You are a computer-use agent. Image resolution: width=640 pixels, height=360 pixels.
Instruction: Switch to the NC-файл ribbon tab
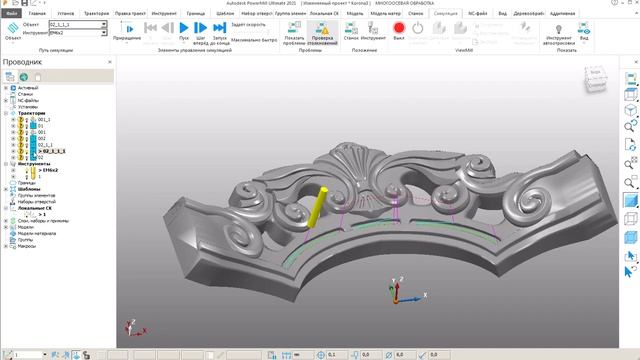click(x=478, y=13)
